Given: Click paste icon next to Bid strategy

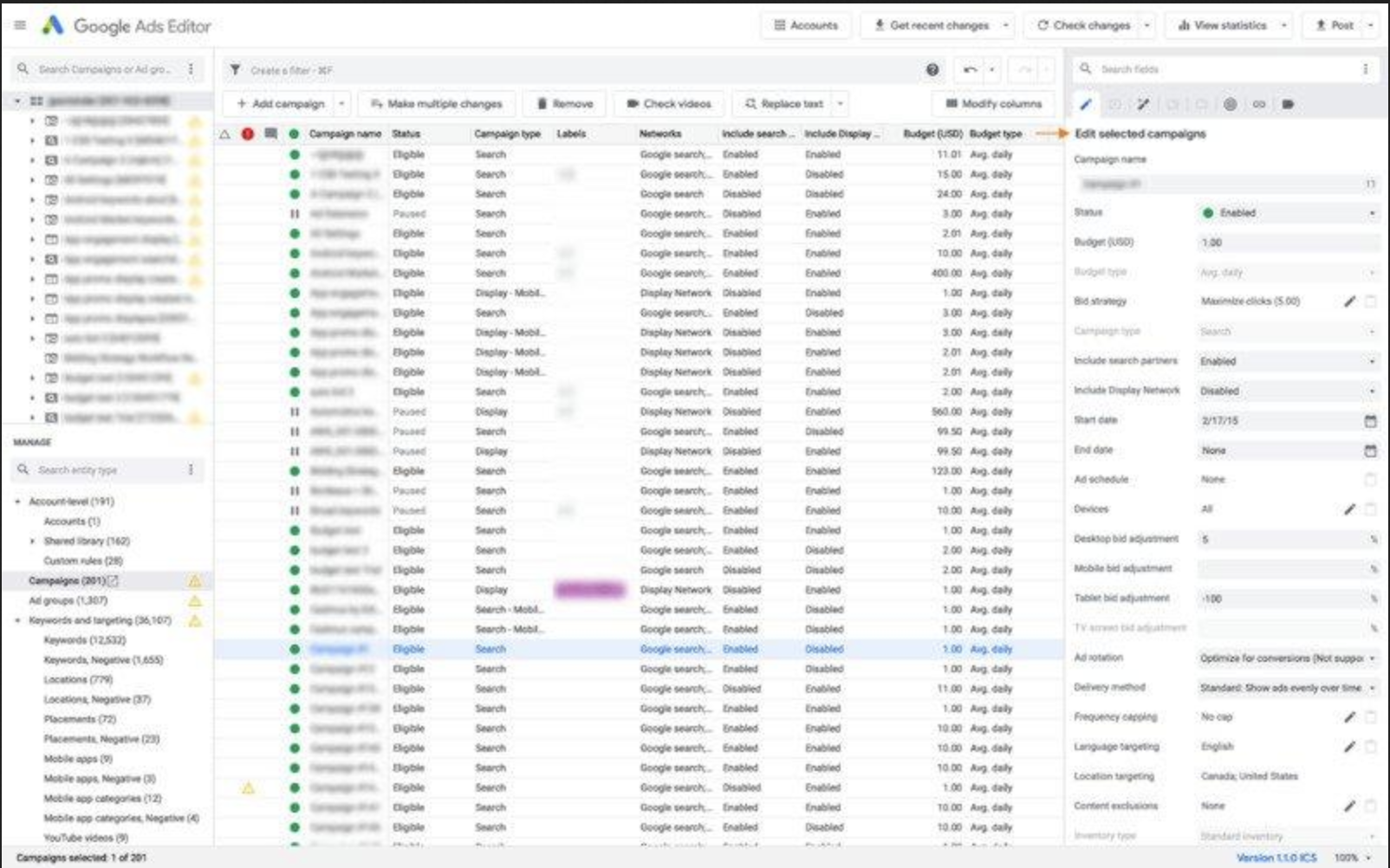Looking at the screenshot, I should [x=1370, y=301].
